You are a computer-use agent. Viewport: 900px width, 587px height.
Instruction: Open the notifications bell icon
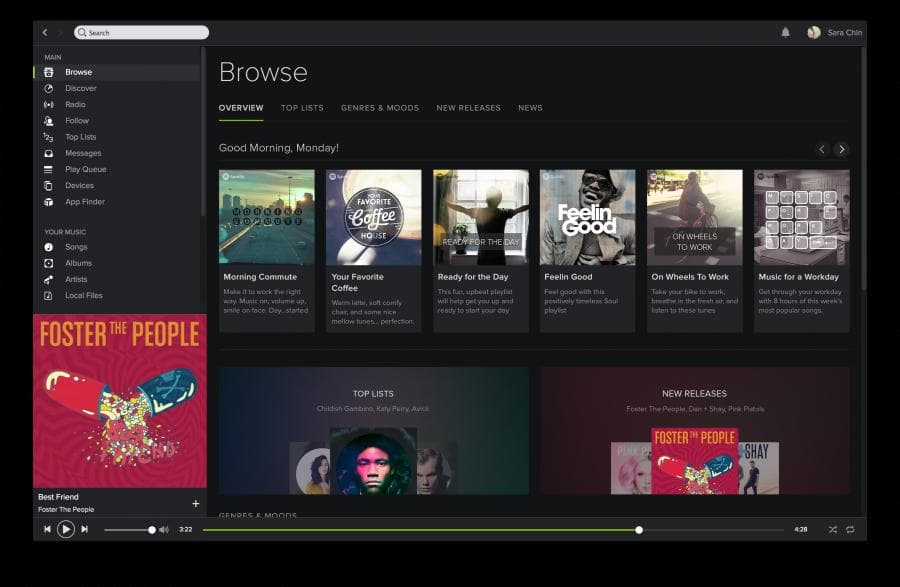pyautogui.click(x=785, y=32)
